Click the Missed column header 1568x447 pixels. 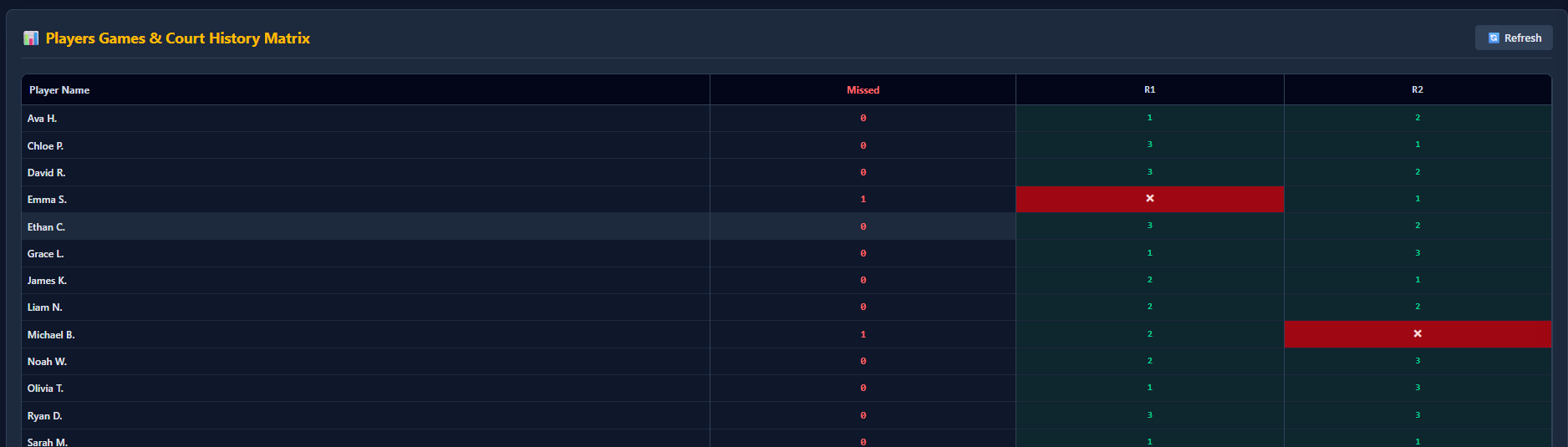point(863,89)
